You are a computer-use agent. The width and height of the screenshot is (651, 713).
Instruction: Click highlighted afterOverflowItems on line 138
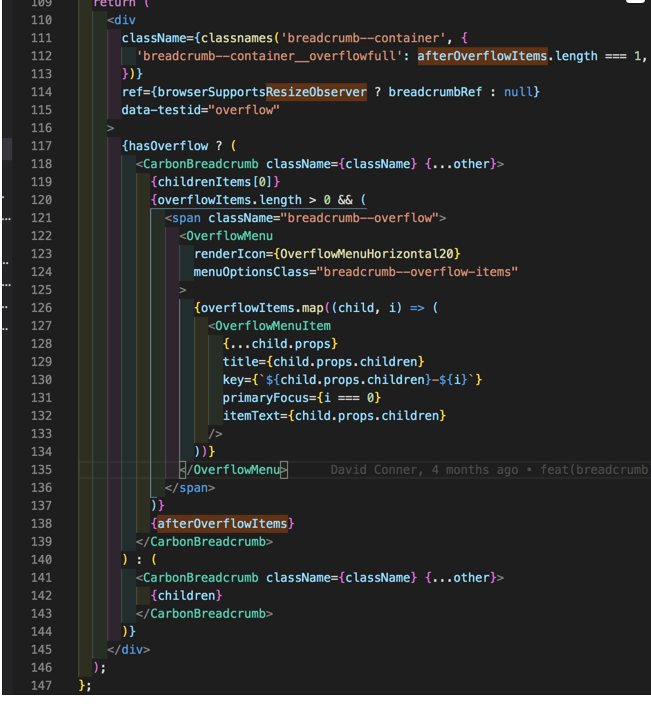point(222,523)
